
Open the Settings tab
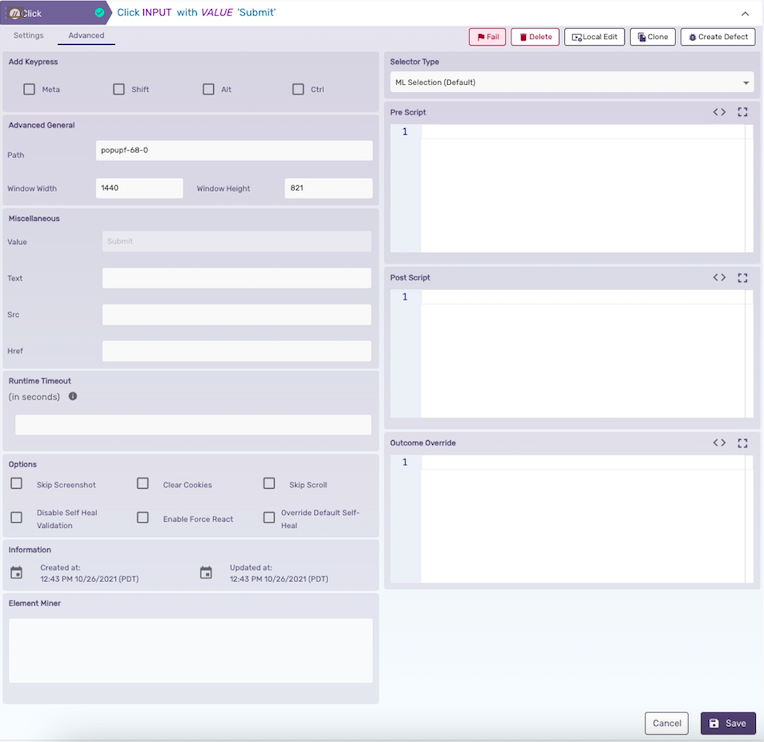coord(28,35)
